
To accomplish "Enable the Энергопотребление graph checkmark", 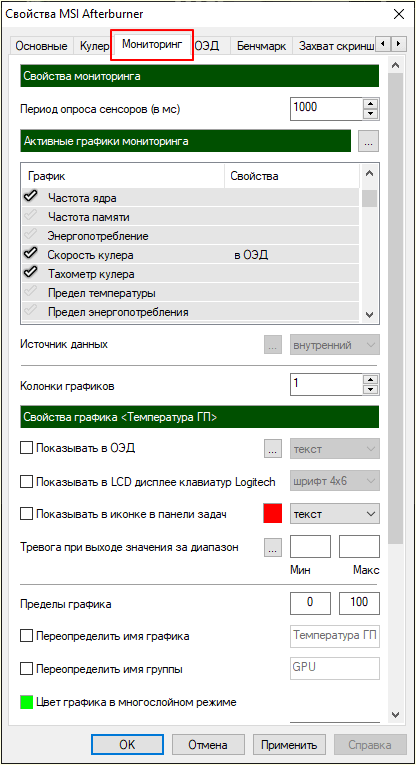I will (x=30, y=235).
